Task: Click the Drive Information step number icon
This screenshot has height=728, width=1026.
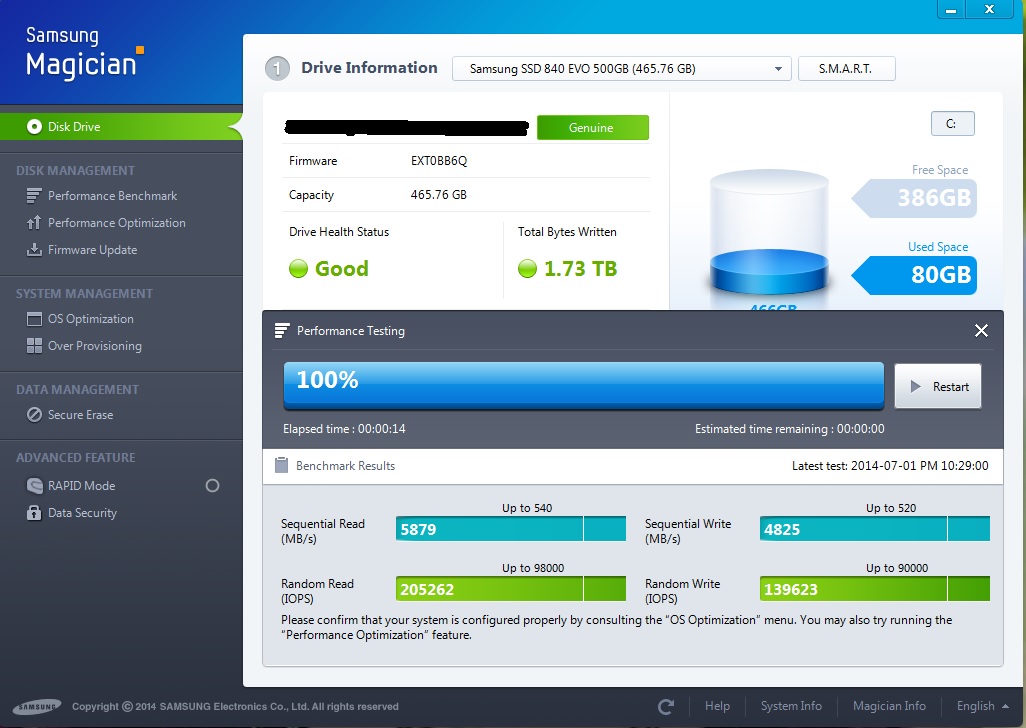Action: [x=277, y=68]
